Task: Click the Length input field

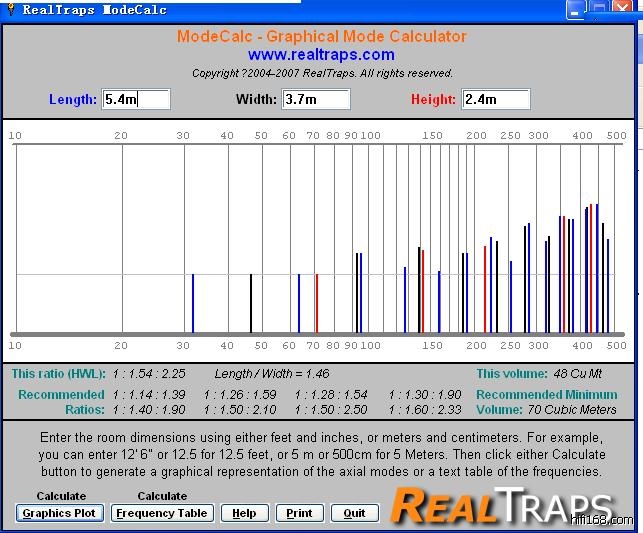Action: tap(136, 99)
